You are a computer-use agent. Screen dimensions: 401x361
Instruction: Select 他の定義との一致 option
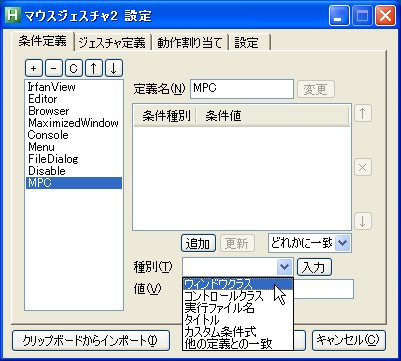pyautogui.click(x=238, y=343)
